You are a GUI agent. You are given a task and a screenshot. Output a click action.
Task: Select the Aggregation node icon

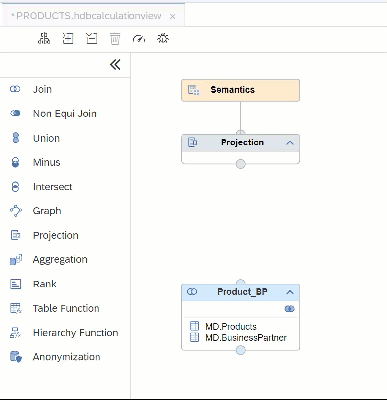[x=16, y=259]
